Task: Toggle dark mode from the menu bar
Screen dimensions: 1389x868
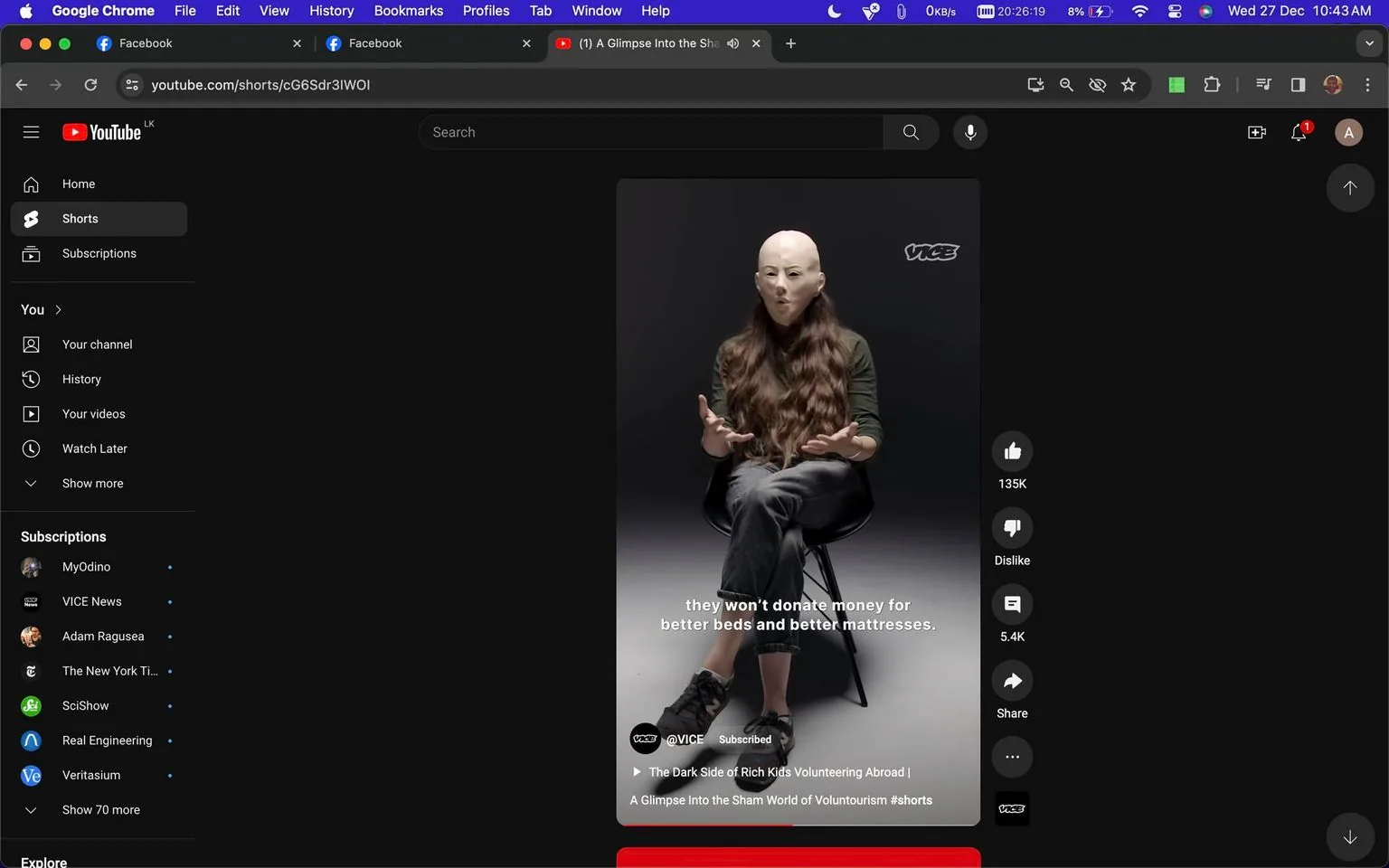Action: pos(833,11)
